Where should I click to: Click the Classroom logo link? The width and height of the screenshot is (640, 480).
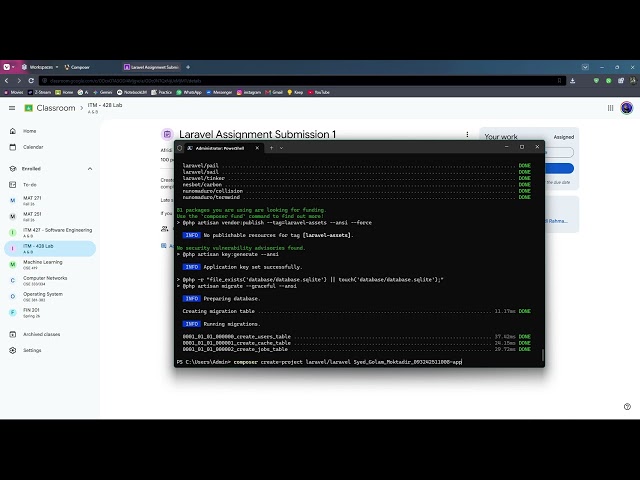coord(50,108)
